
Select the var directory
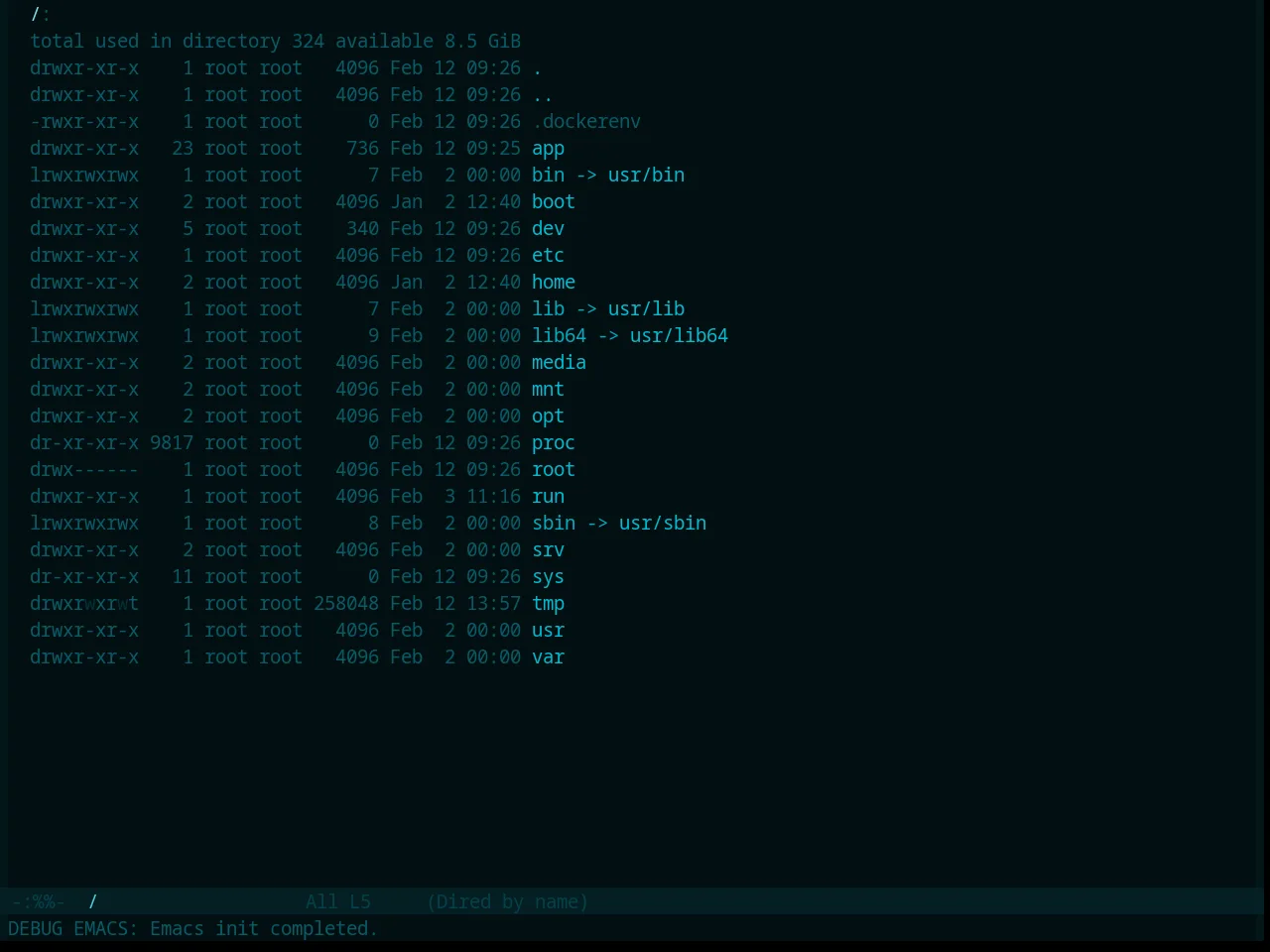click(548, 656)
